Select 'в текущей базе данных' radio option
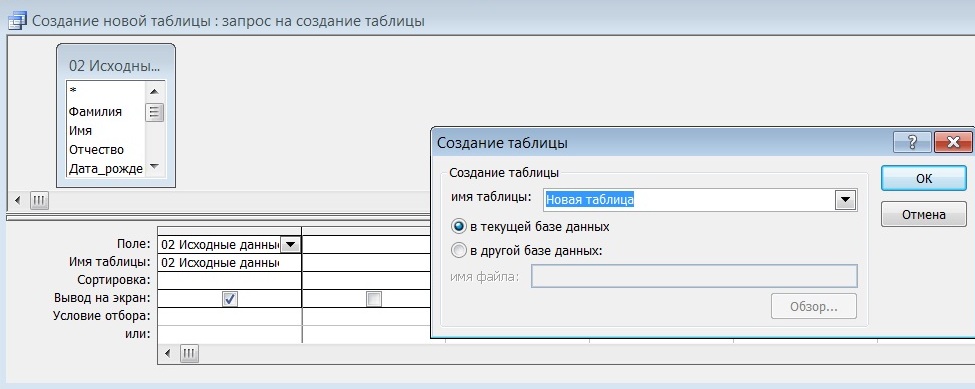Image resolution: width=975 pixels, height=389 pixels. tap(459, 227)
